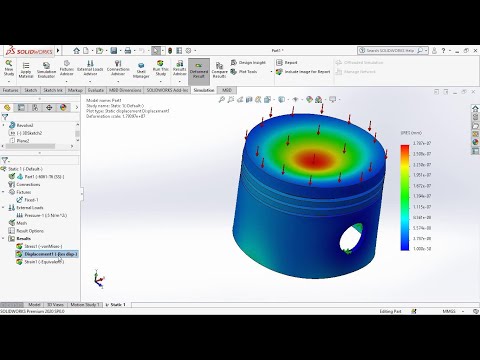480x360 pixels.
Task: Switch to the SOLIDWORKS Add-Ins tab
Action: (167, 90)
